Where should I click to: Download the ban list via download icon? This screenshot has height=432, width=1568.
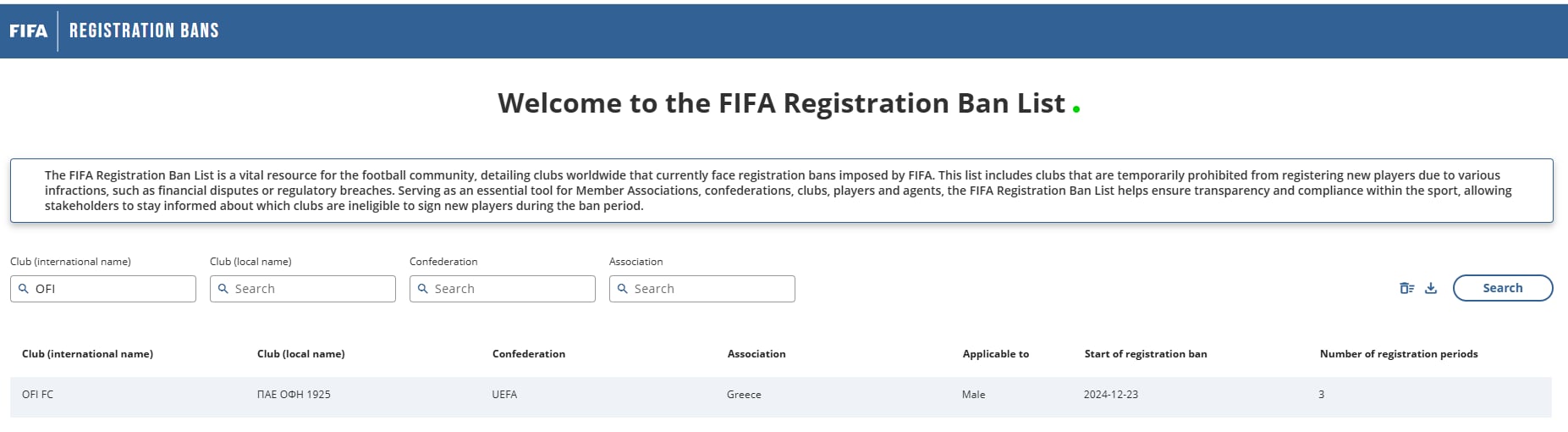click(1431, 288)
